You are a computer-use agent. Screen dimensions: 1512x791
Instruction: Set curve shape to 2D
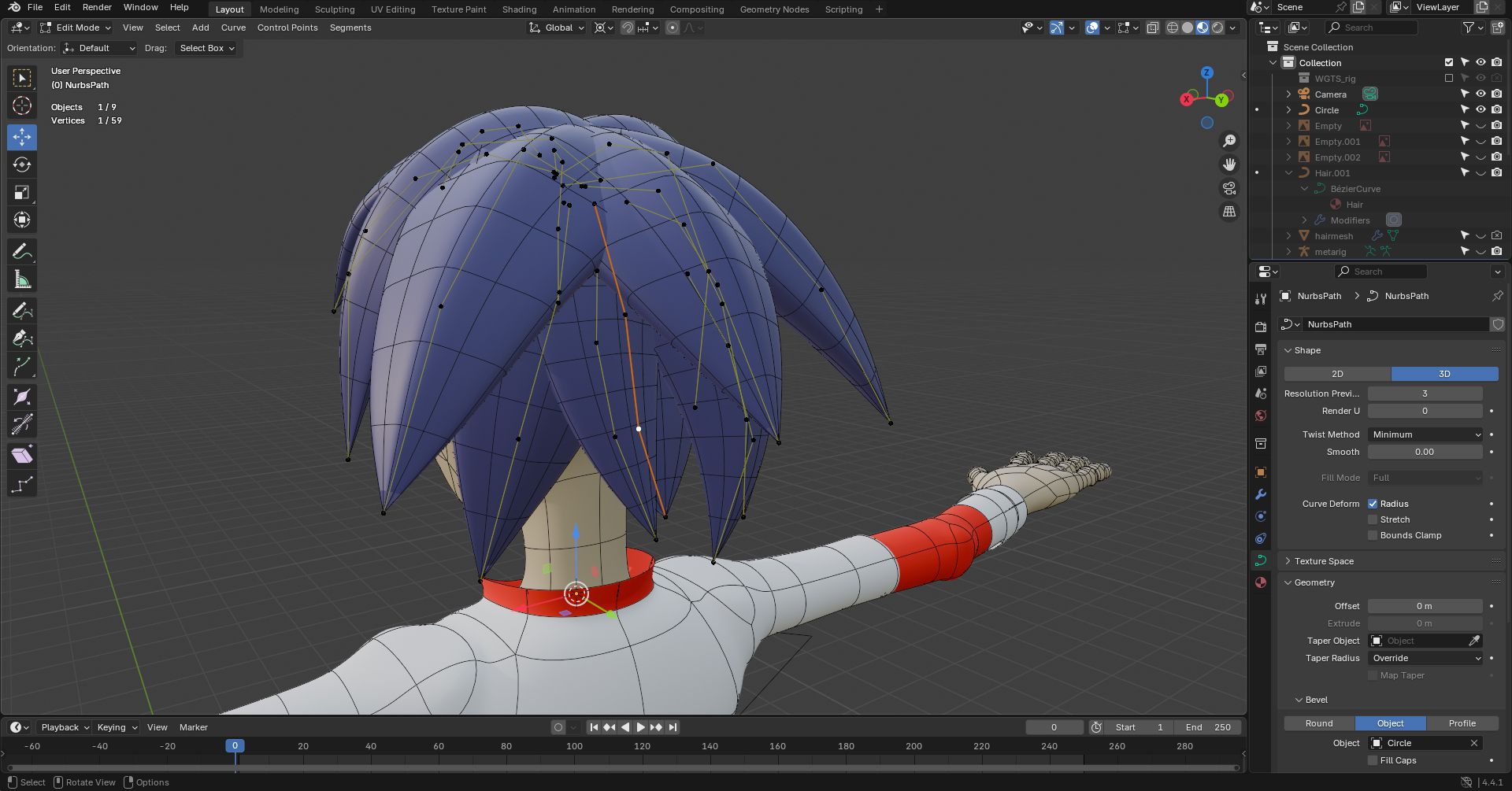tap(1337, 374)
